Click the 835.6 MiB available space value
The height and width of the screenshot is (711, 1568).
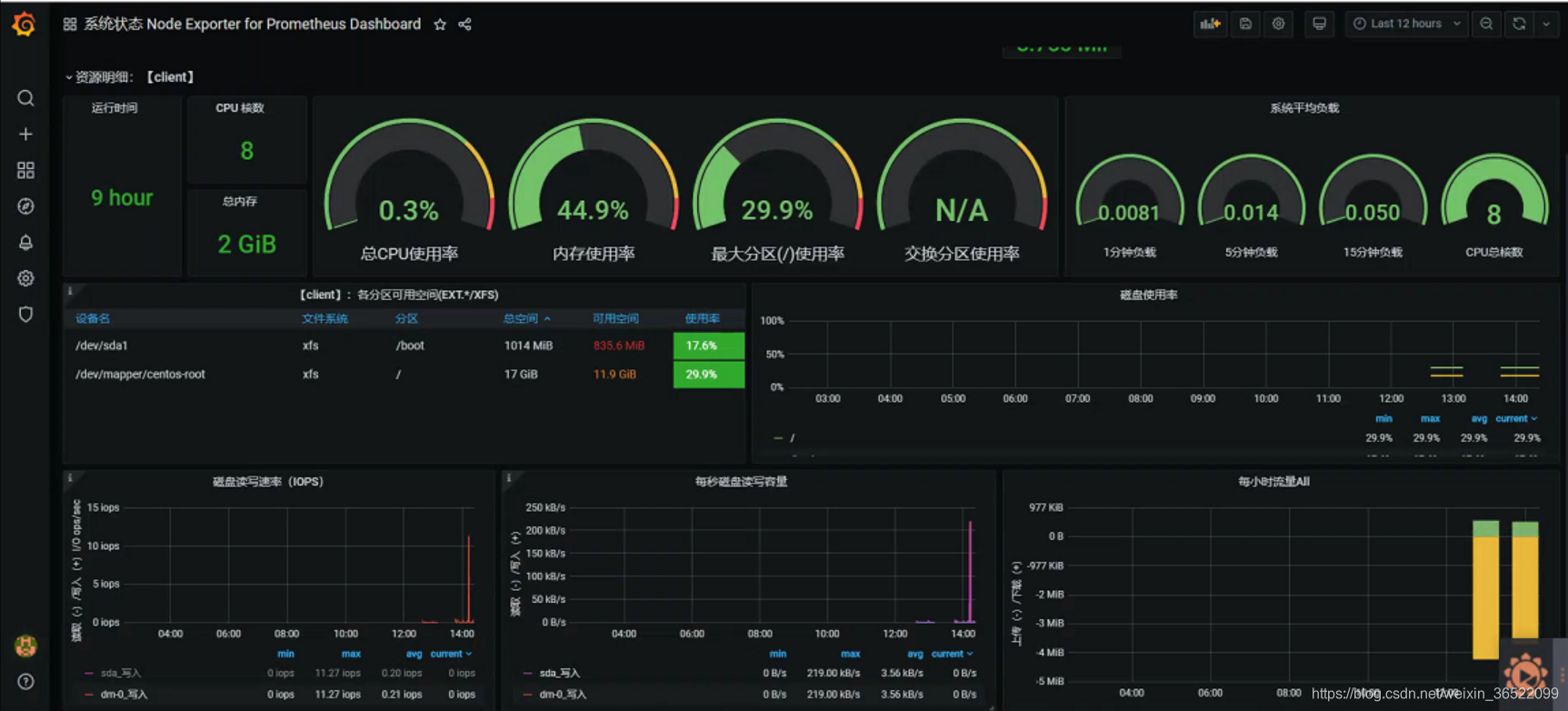(x=619, y=345)
